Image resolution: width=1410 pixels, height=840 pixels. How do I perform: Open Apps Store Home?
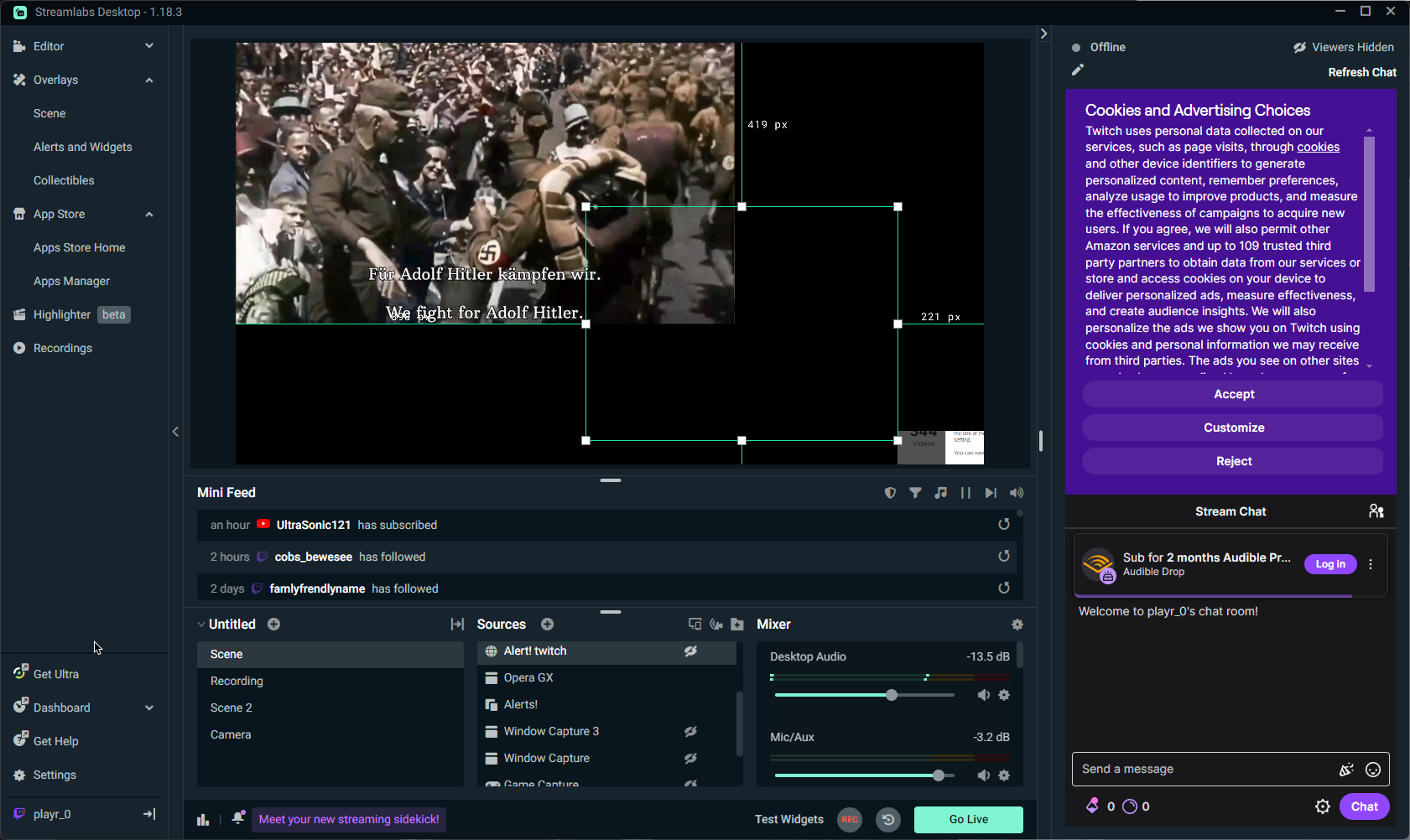80,247
